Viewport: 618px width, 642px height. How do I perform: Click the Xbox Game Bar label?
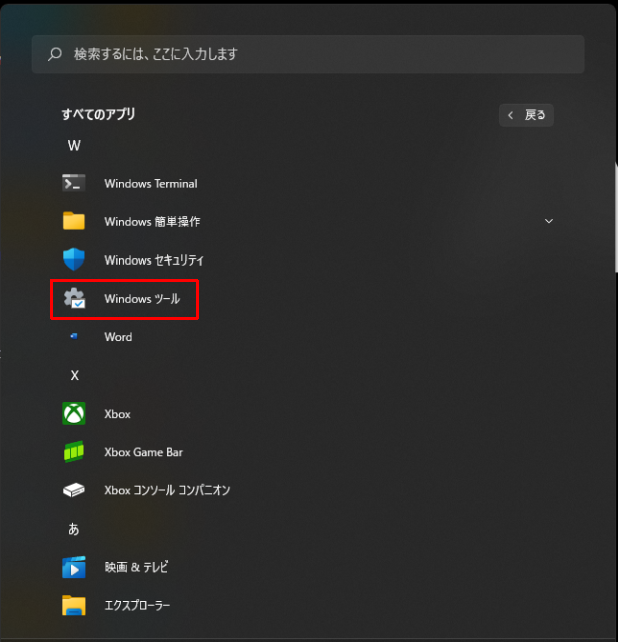143,452
